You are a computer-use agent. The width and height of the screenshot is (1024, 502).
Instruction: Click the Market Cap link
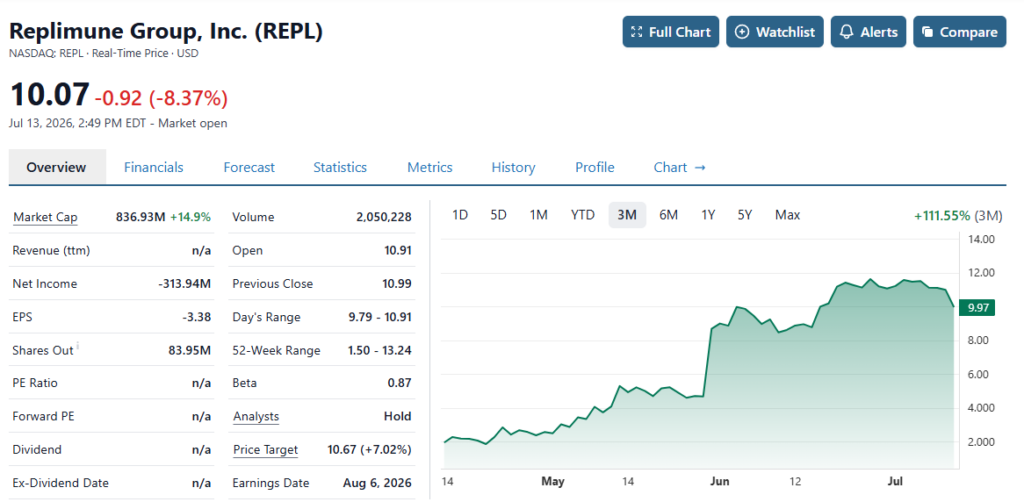coord(45,217)
